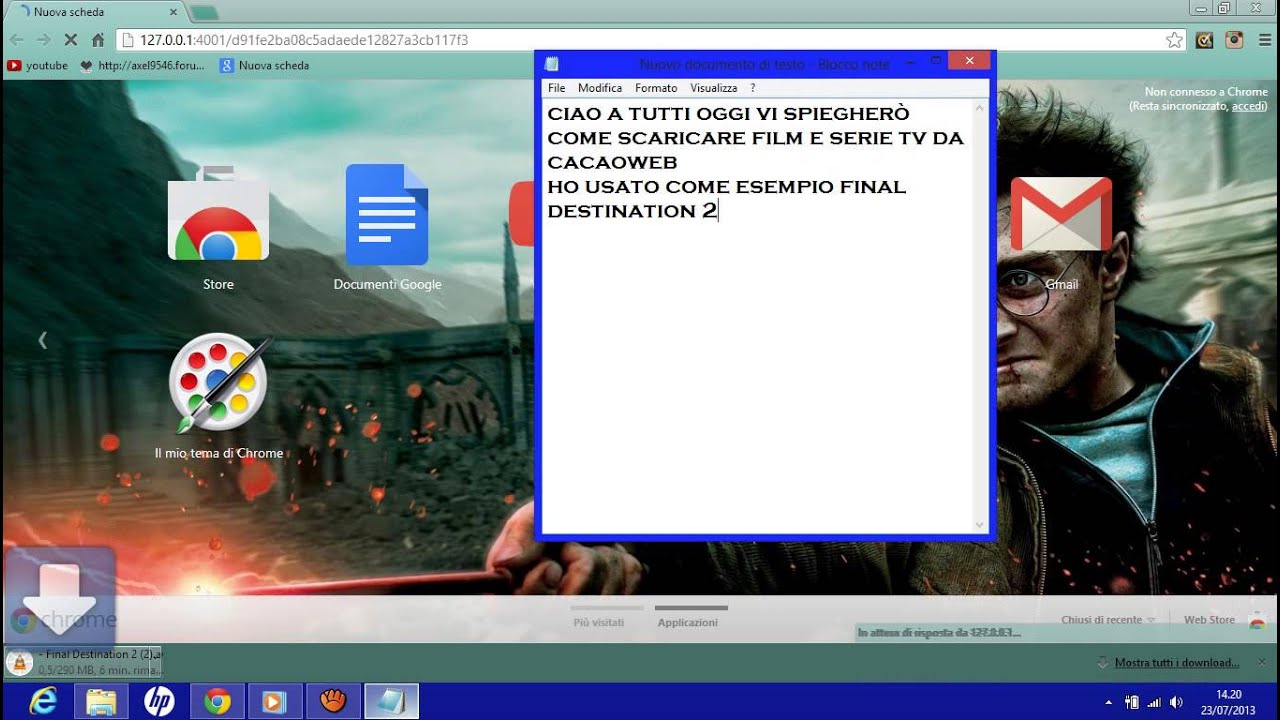
Task: Click the extension icon left of camera
Action: click(1205, 40)
